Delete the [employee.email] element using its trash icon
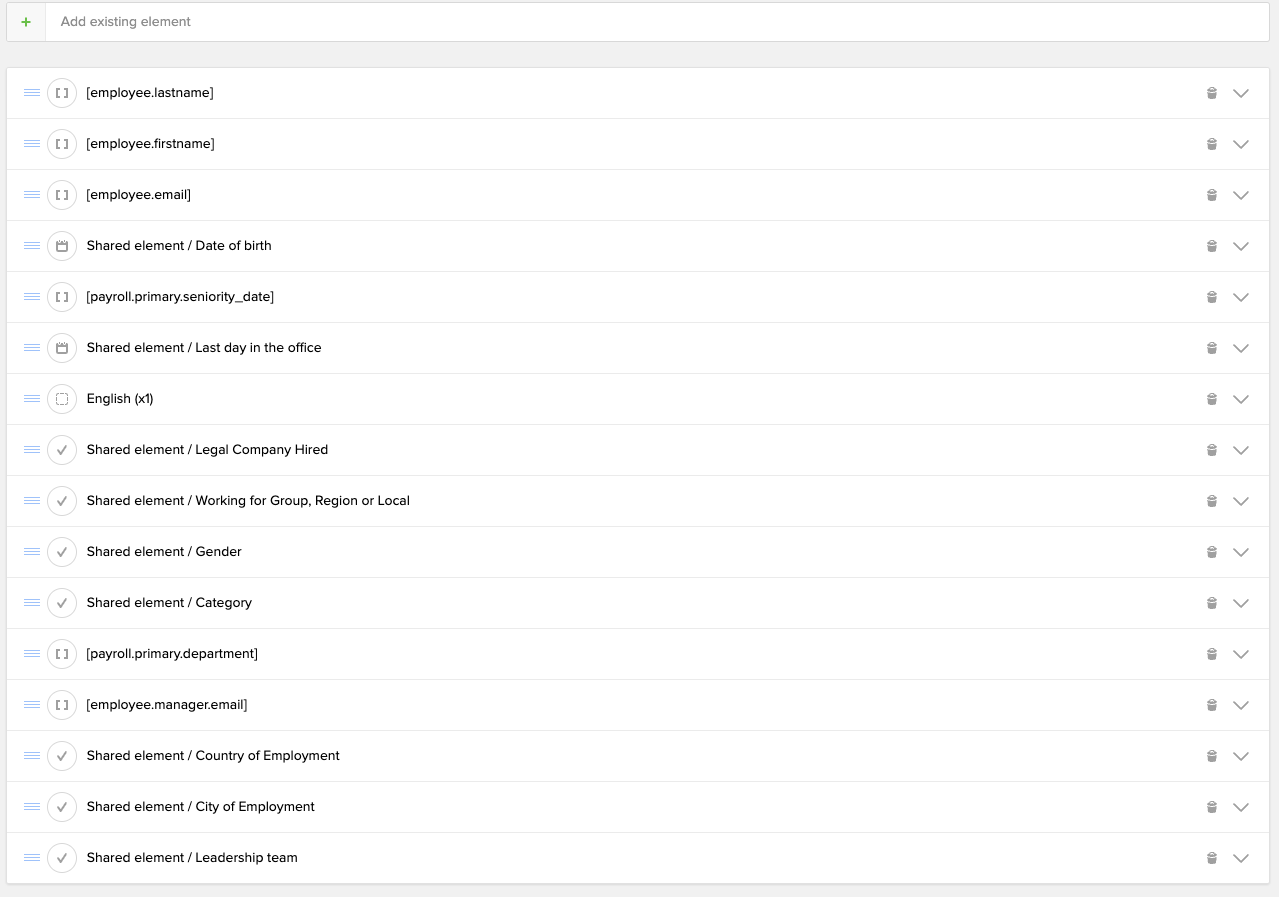 [x=1211, y=194]
